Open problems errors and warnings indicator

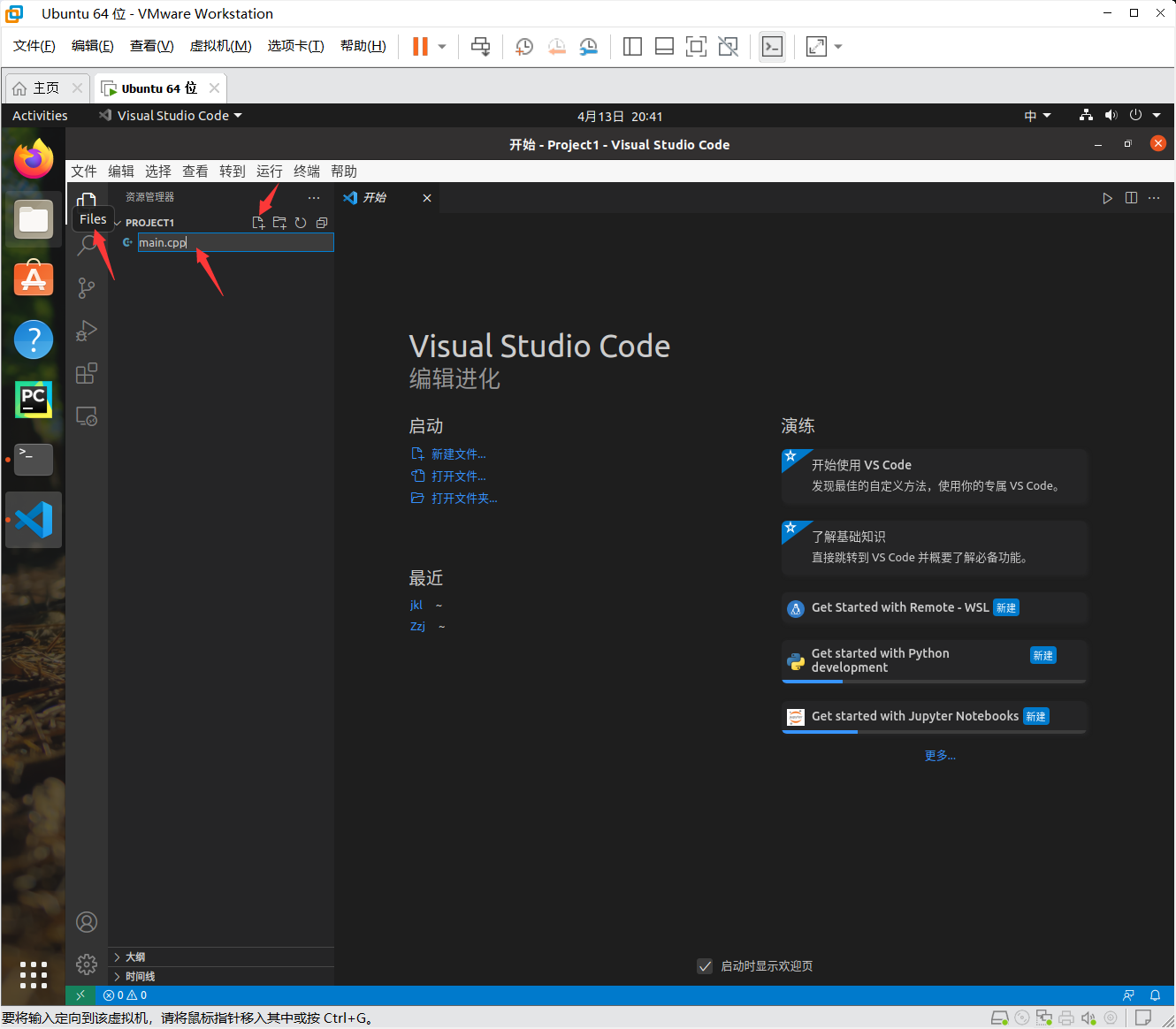tap(125, 995)
